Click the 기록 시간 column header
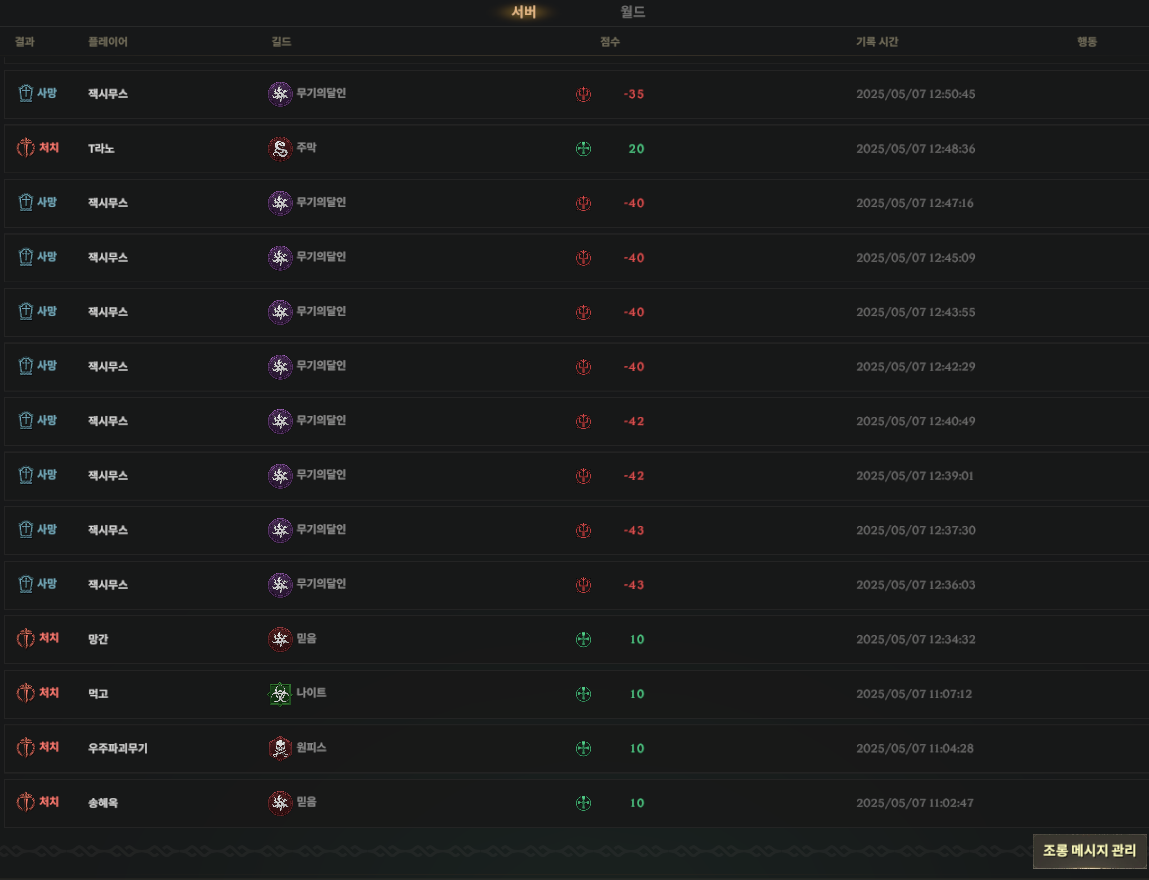 point(877,42)
